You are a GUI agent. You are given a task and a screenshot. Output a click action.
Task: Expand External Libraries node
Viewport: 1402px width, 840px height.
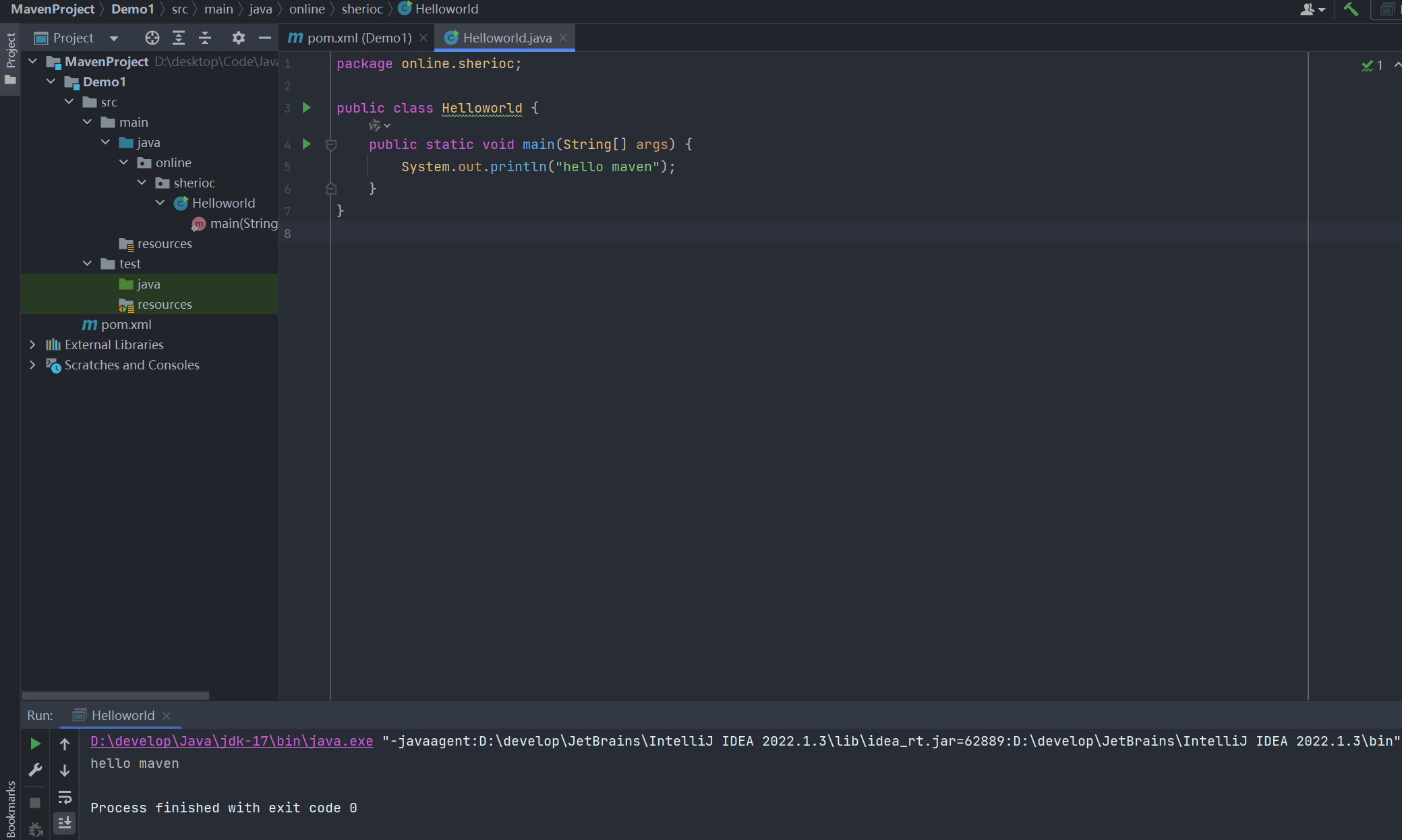click(32, 344)
